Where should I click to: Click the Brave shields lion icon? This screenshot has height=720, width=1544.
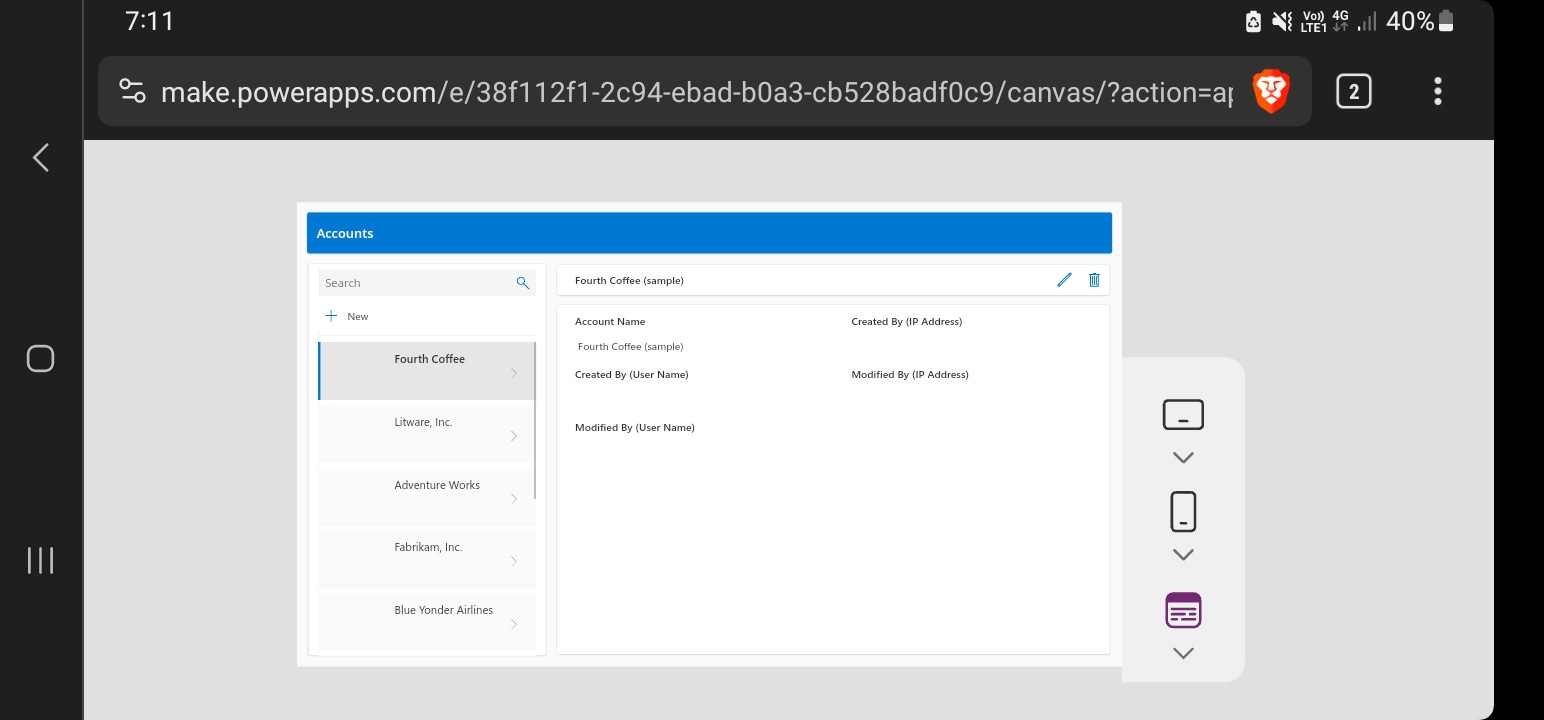pos(1271,91)
